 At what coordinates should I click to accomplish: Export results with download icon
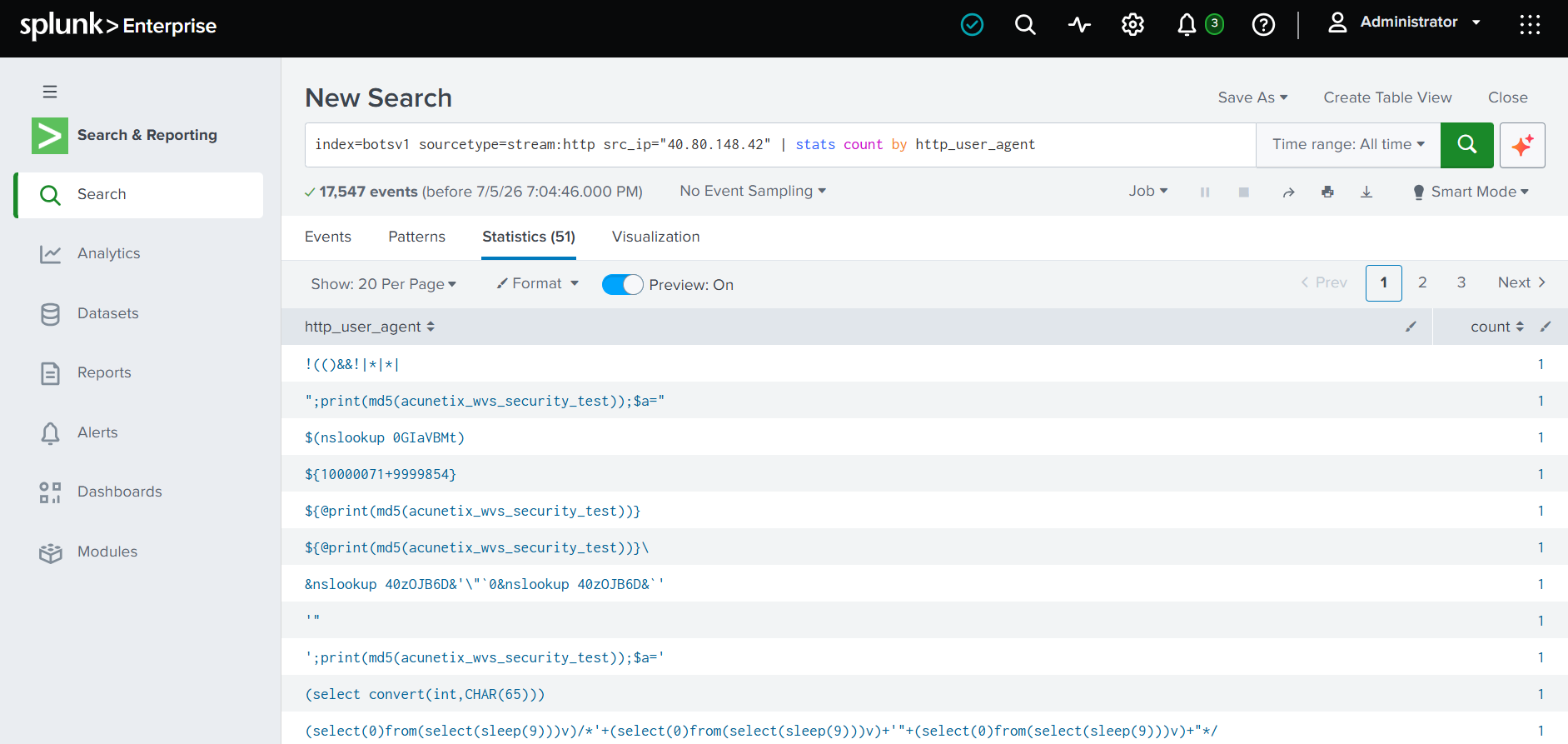(1366, 192)
